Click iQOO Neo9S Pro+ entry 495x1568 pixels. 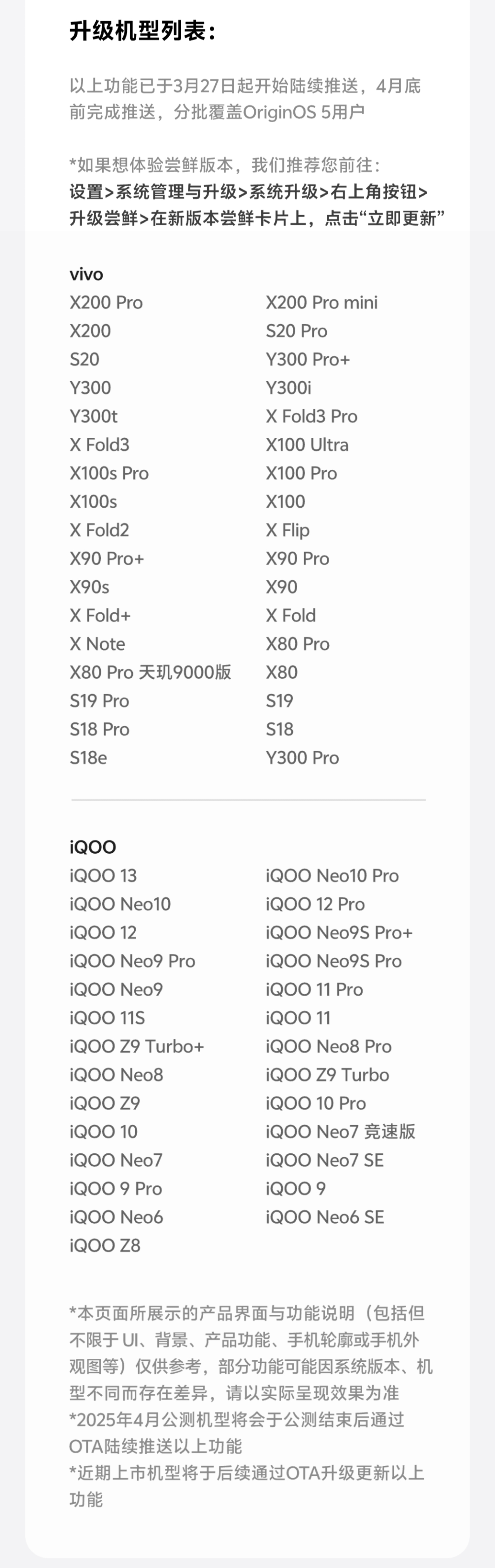(x=339, y=933)
